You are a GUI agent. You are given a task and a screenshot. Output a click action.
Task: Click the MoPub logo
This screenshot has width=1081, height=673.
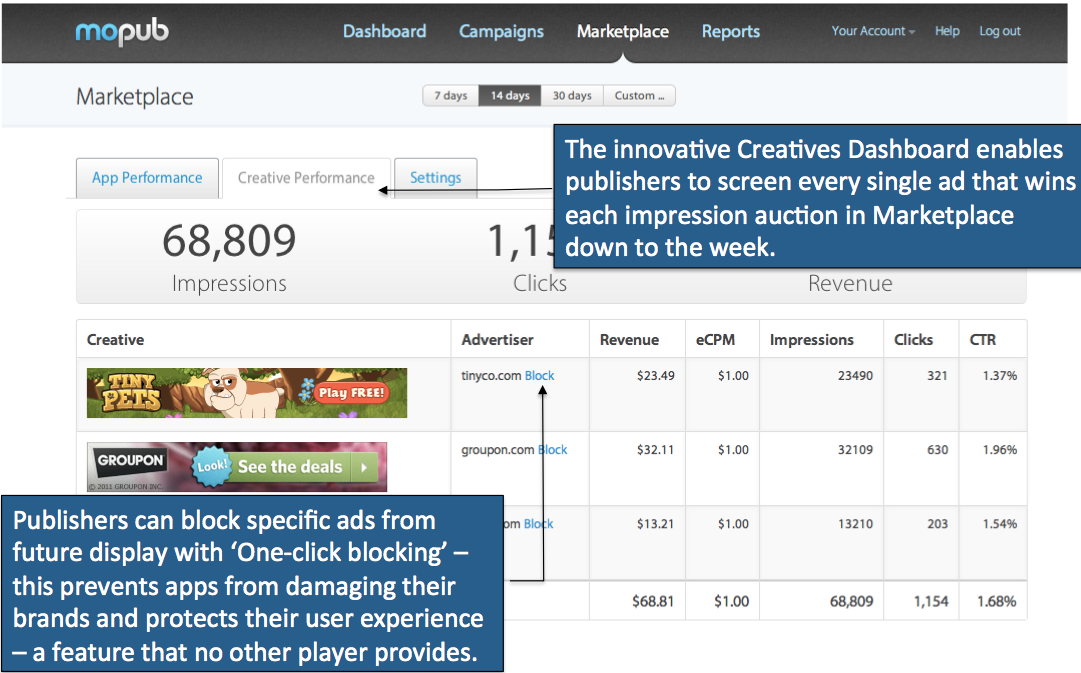[122, 32]
